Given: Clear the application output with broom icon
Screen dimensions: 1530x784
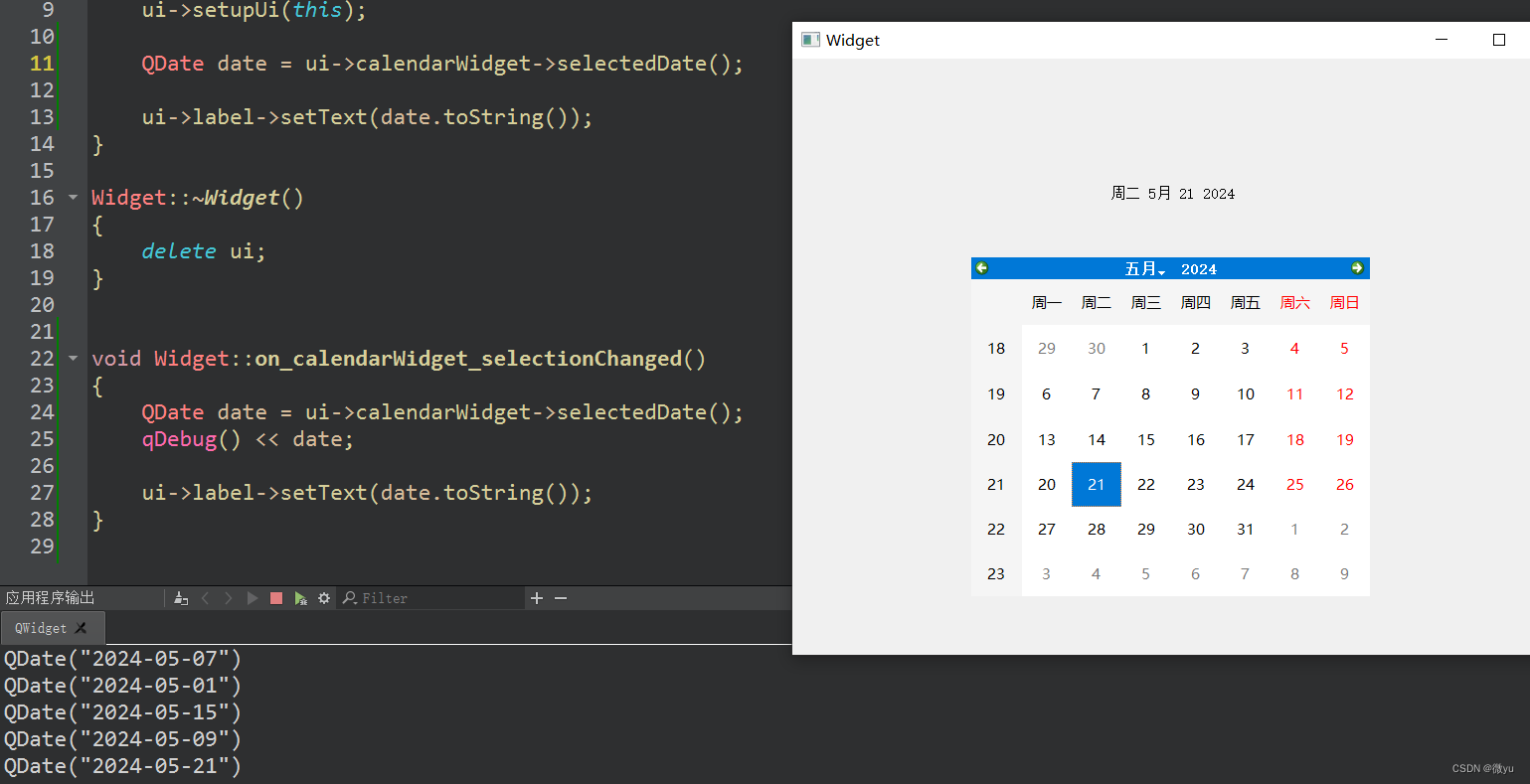Looking at the screenshot, I should (181, 598).
